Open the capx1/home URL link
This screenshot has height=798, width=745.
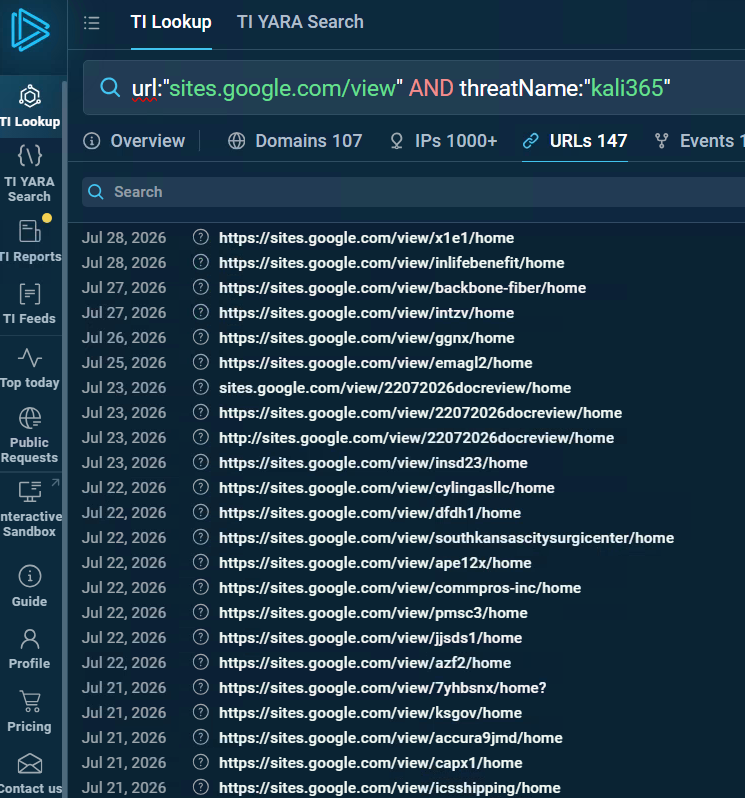coord(370,762)
